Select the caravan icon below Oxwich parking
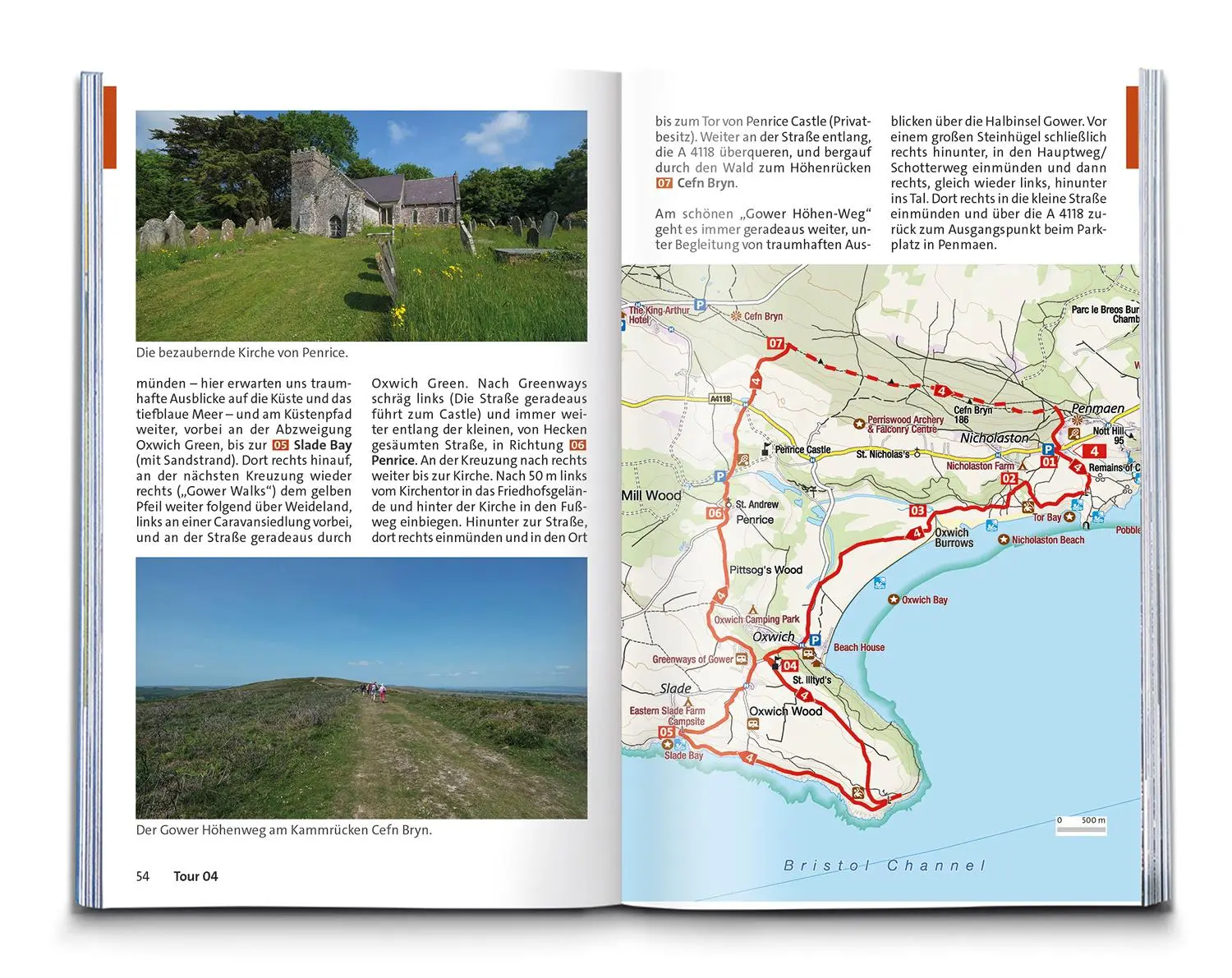This screenshot has width=1232, height=978. tap(808, 654)
